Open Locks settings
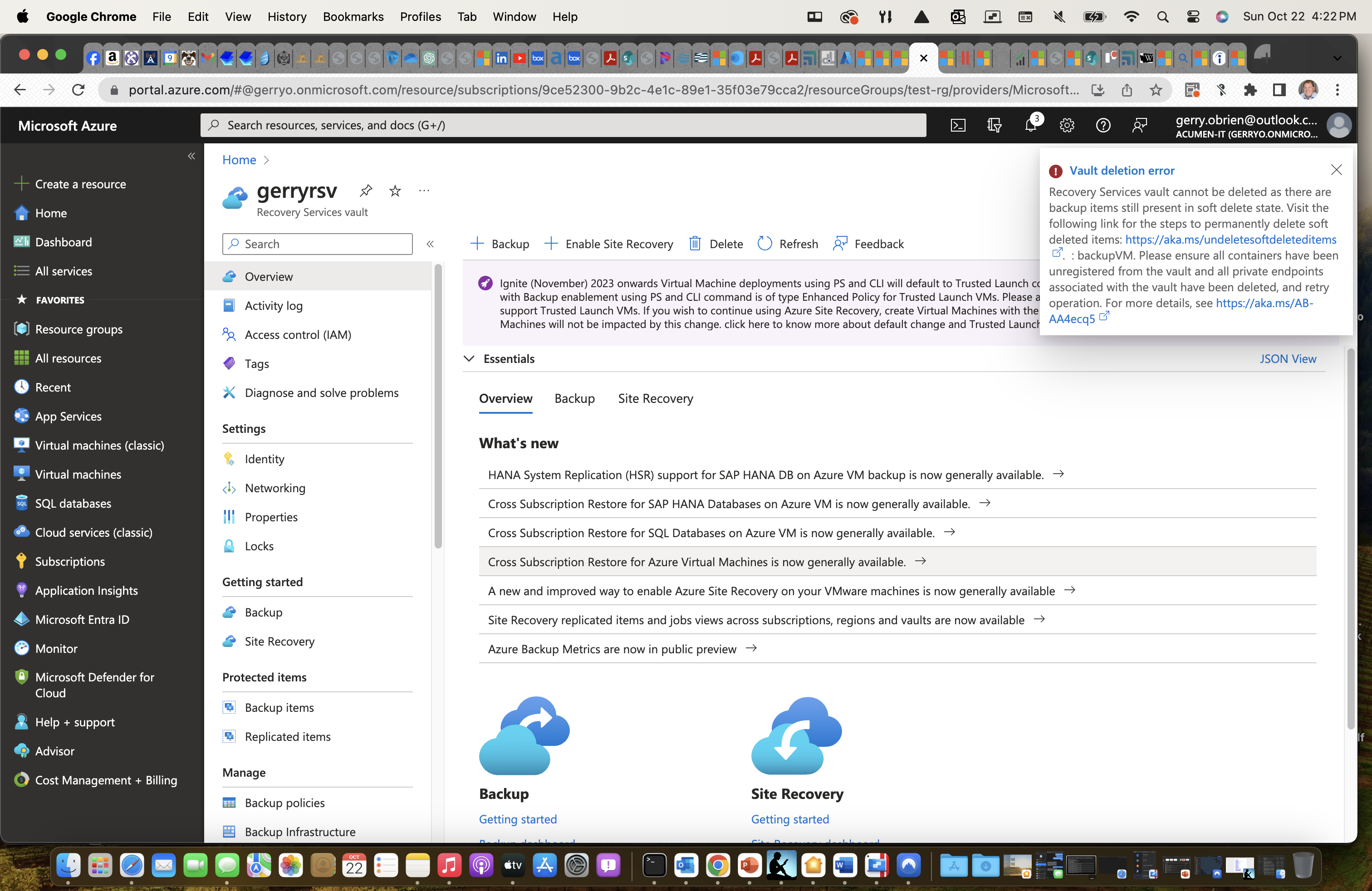Screen dimensions: 1372x891 click(259, 546)
